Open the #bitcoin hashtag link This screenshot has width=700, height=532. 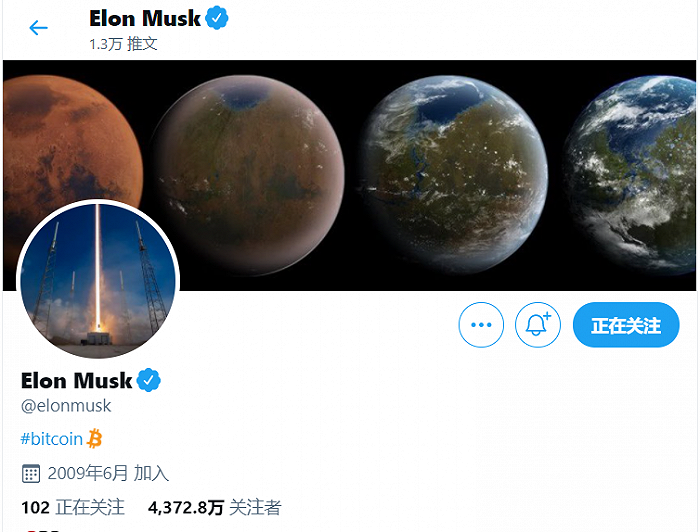pyautogui.click(x=52, y=439)
